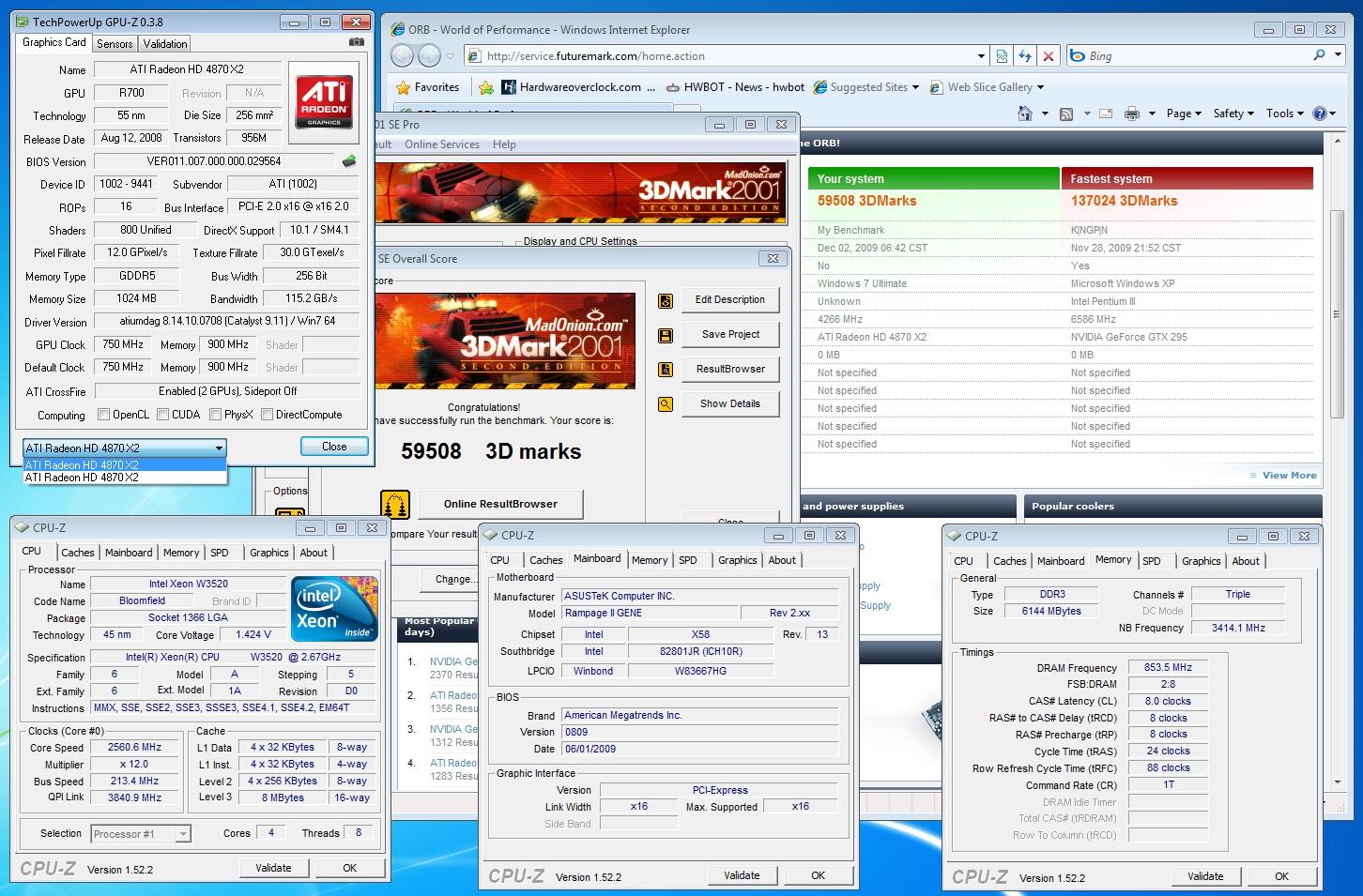The width and height of the screenshot is (1363, 896).
Task: Click the ResultBrowser icon beside its button
Action: tap(666, 370)
